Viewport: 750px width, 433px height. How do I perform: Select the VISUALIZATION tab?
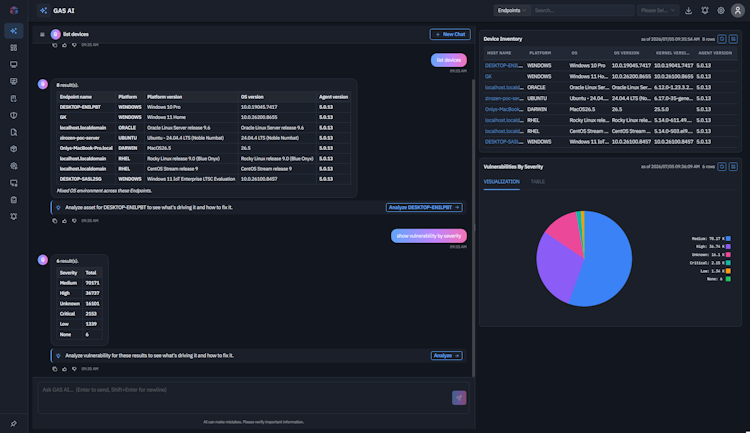(x=501, y=182)
